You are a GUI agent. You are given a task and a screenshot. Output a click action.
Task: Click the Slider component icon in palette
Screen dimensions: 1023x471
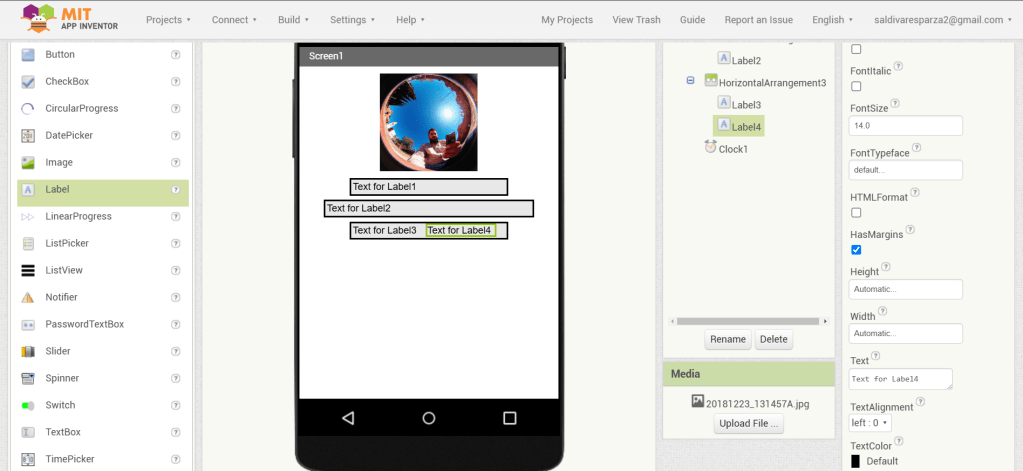click(x=28, y=351)
